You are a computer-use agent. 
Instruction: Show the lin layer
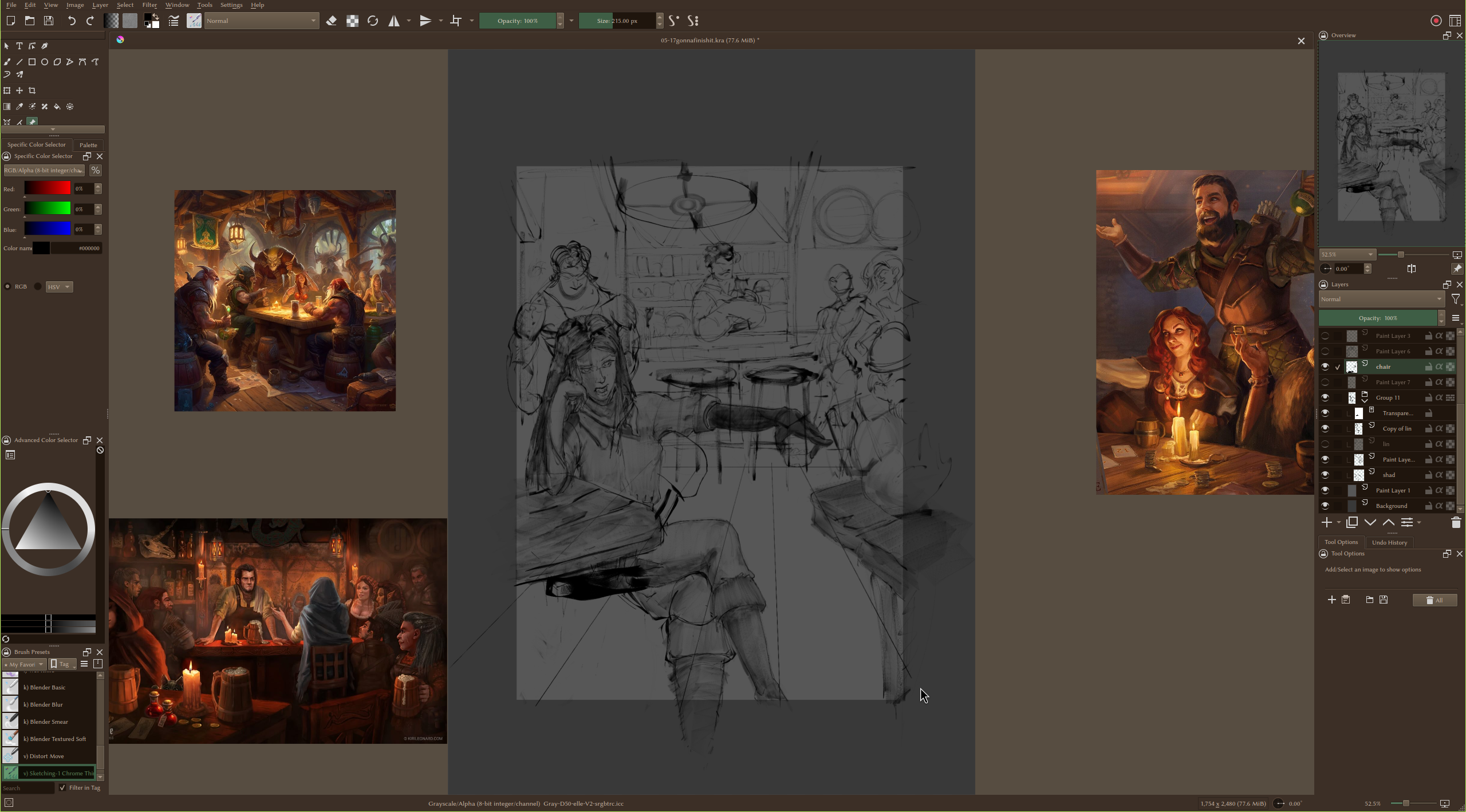coord(1325,444)
